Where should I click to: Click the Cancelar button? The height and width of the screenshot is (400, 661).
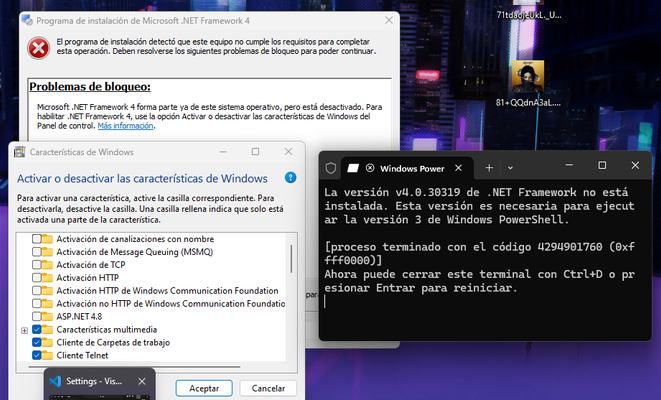[268, 388]
